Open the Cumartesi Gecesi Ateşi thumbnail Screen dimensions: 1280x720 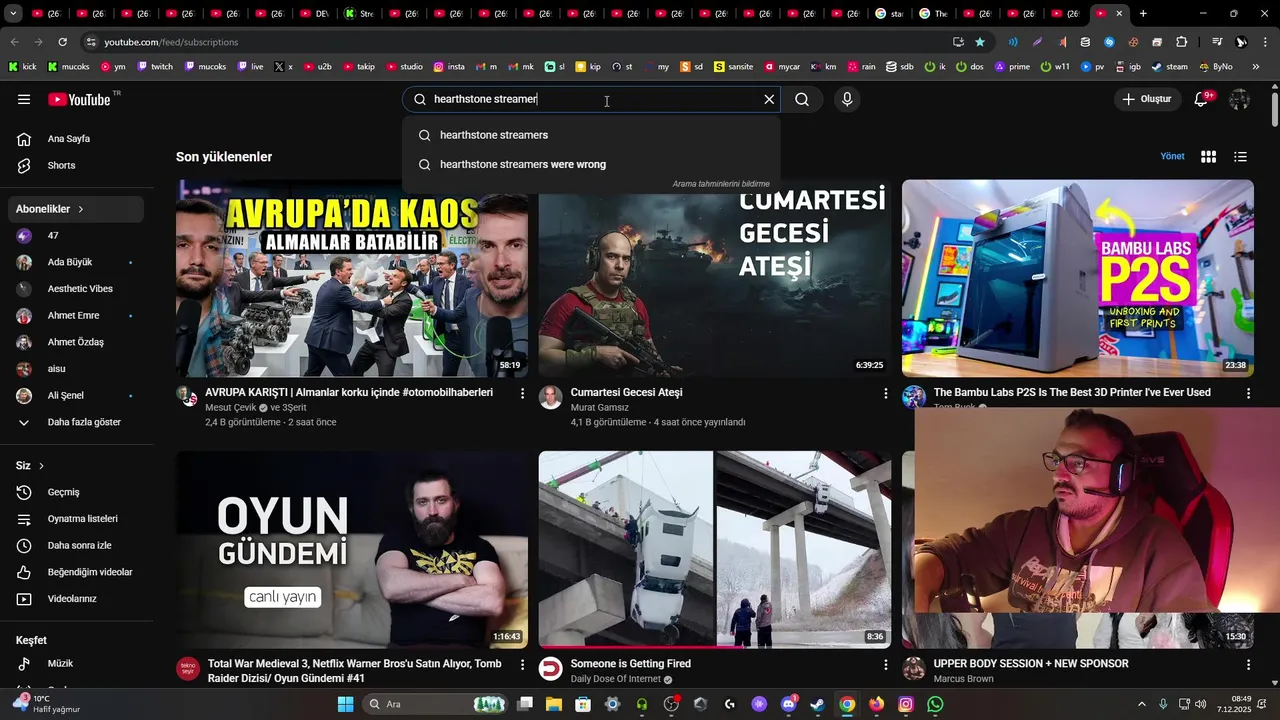(x=714, y=278)
